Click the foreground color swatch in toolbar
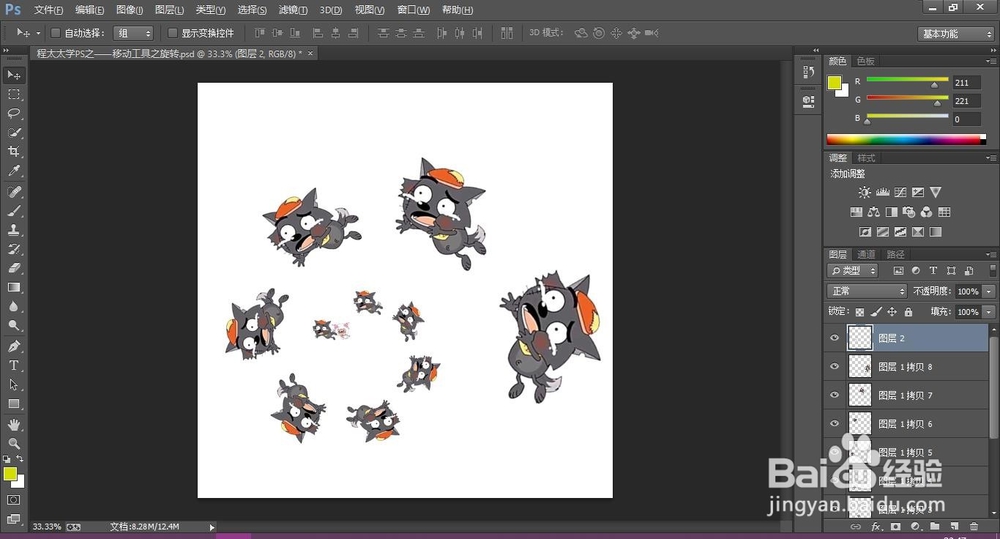This screenshot has width=1000, height=539. pyautogui.click(x=10, y=474)
